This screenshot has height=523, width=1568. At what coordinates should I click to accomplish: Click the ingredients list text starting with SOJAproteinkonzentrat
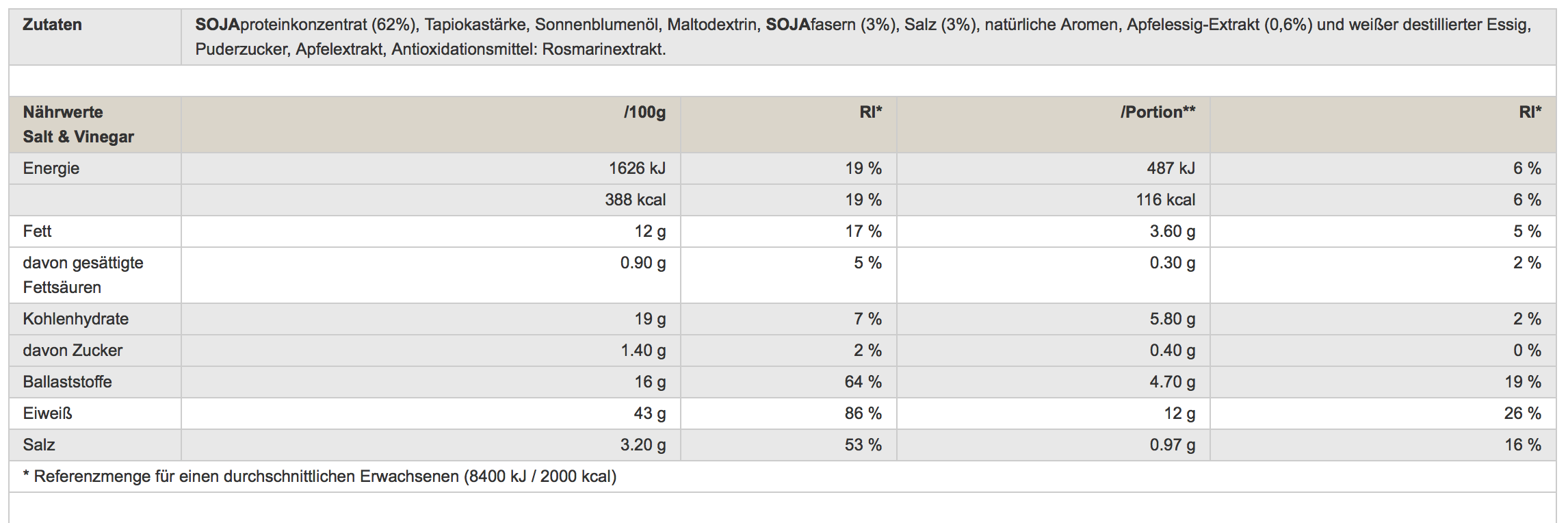[862, 37]
